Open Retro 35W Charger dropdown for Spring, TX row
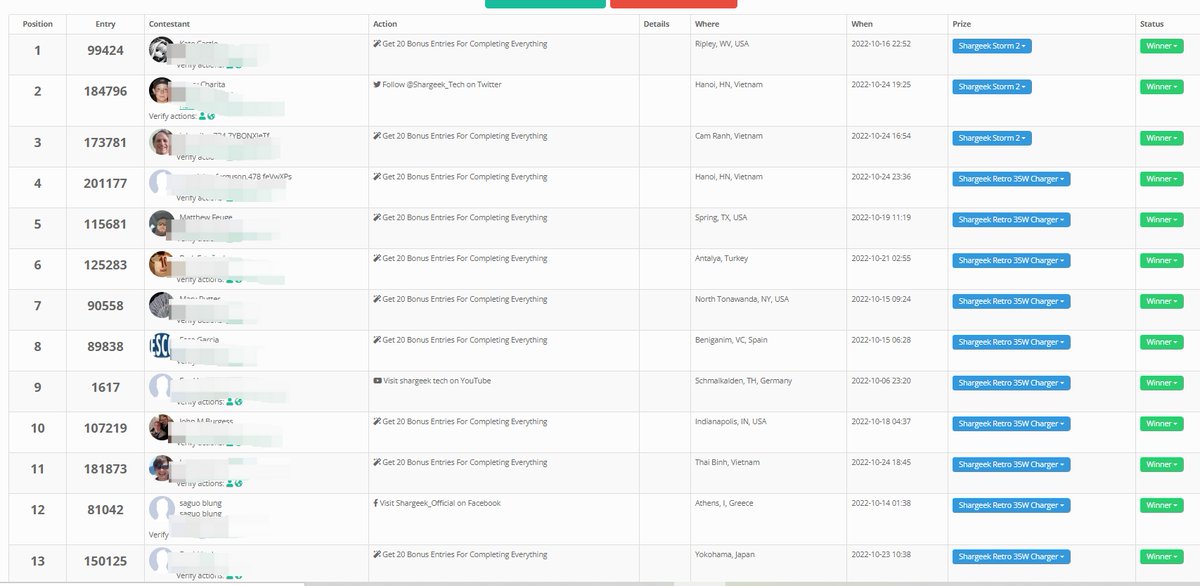 click(x=1011, y=220)
